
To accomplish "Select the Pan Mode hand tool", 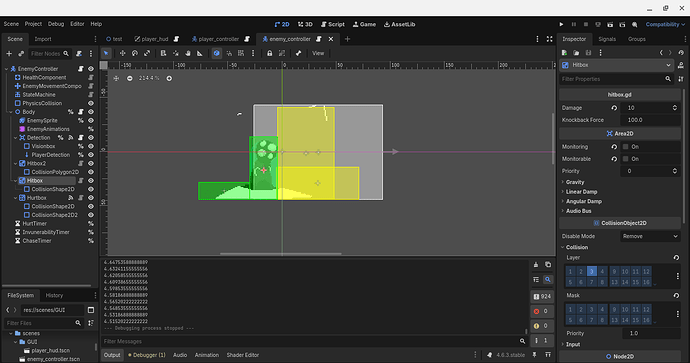I will [x=187, y=53].
